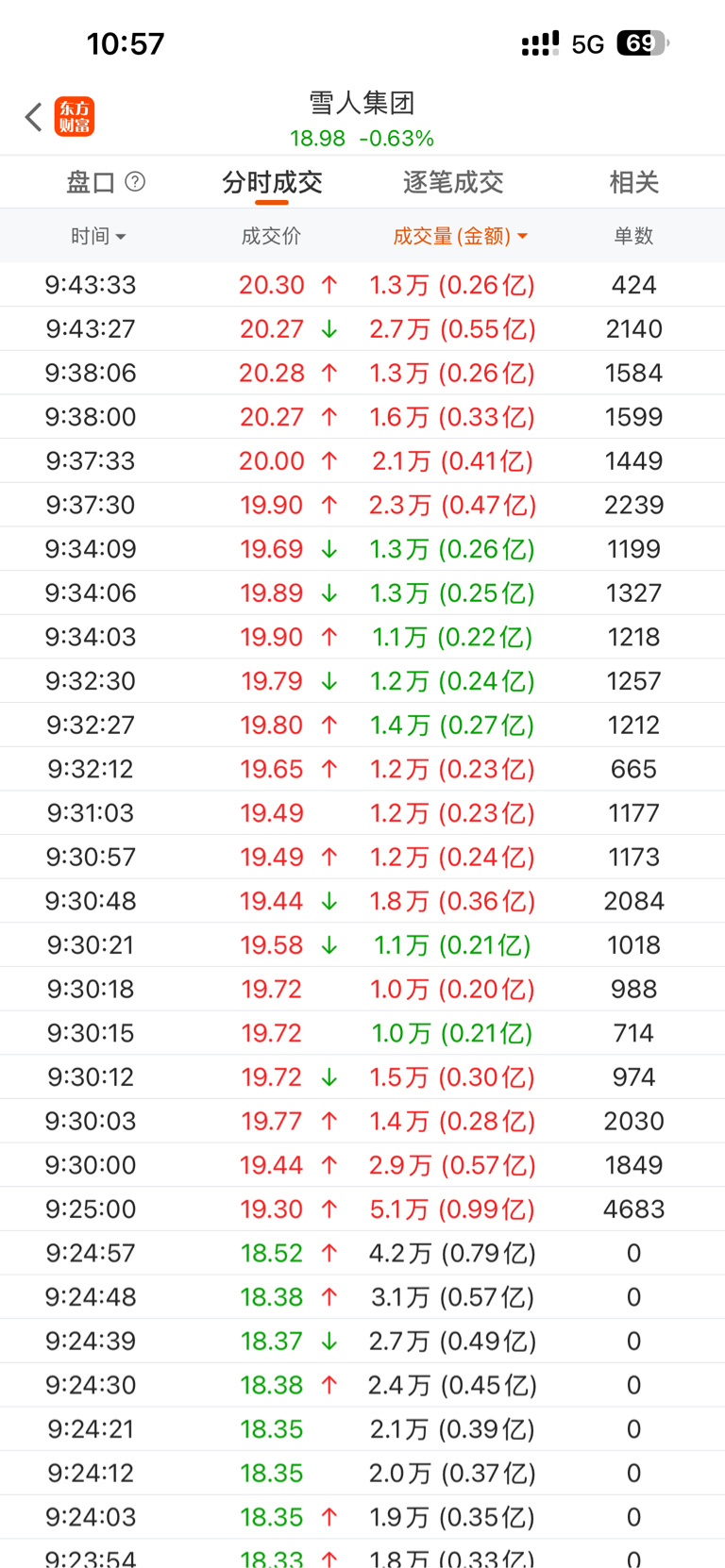
Task: Open the 逐笔成交 tab
Action: 453,182
